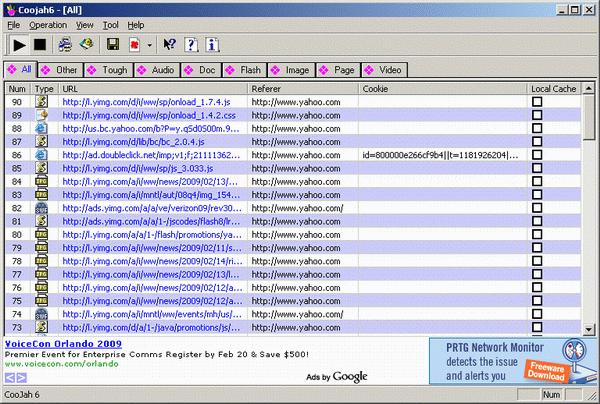Show next ad with right arrow button
The image size is (600, 404).
22,378
